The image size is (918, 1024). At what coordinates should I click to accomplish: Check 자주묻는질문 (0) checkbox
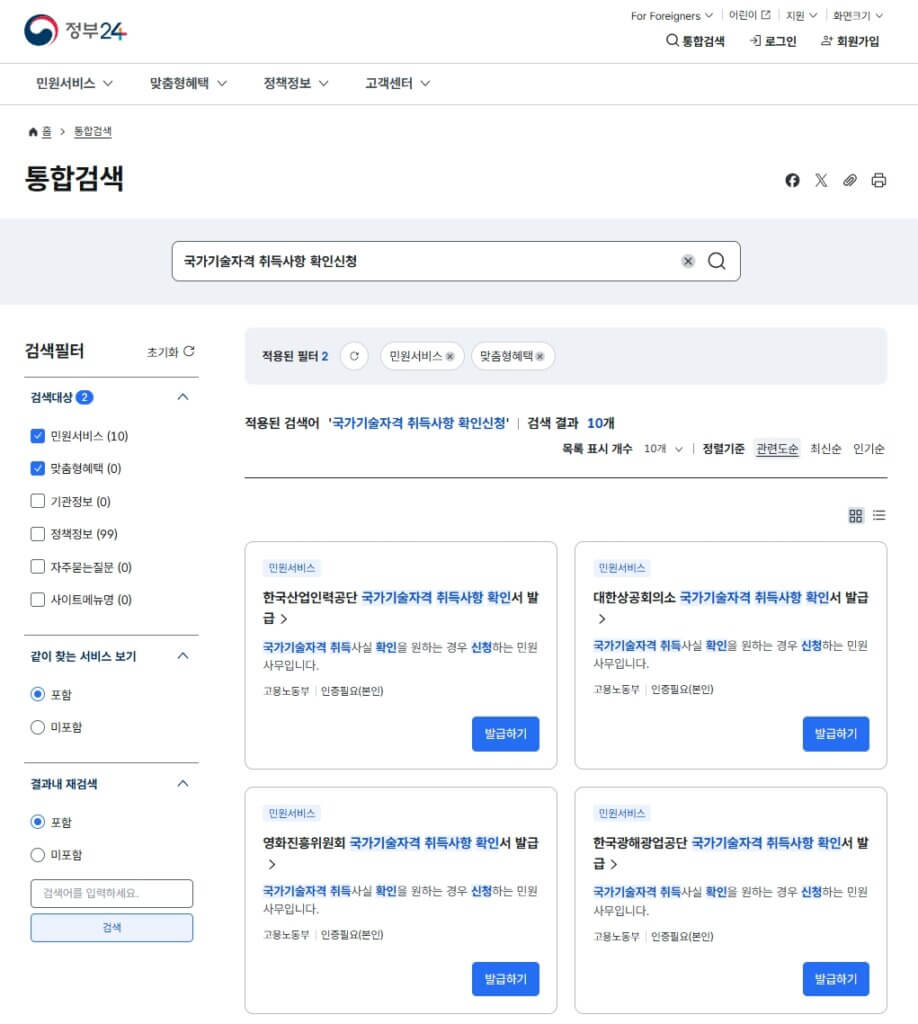click(x=38, y=566)
